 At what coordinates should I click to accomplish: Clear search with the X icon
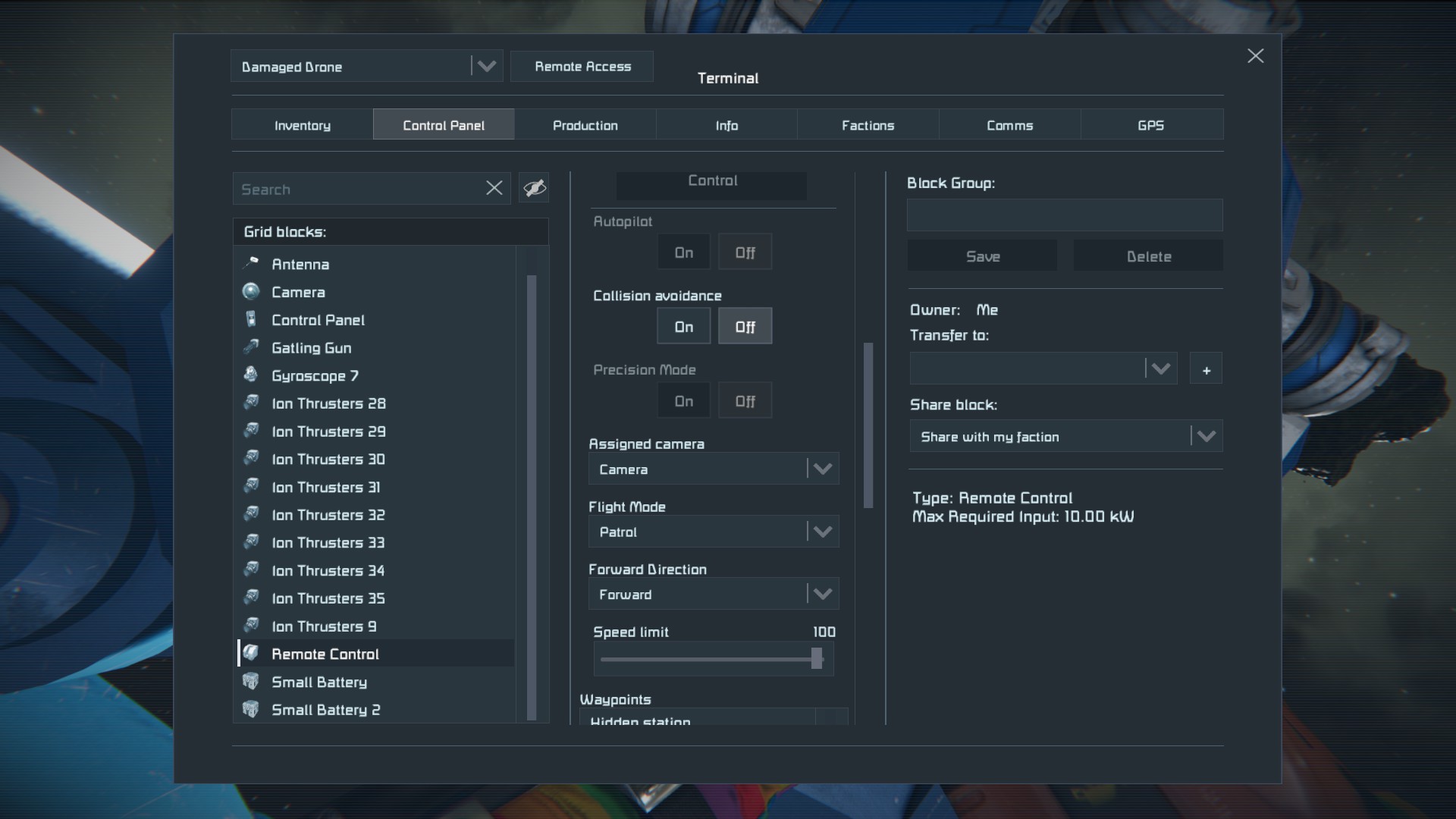click(494, 188)
